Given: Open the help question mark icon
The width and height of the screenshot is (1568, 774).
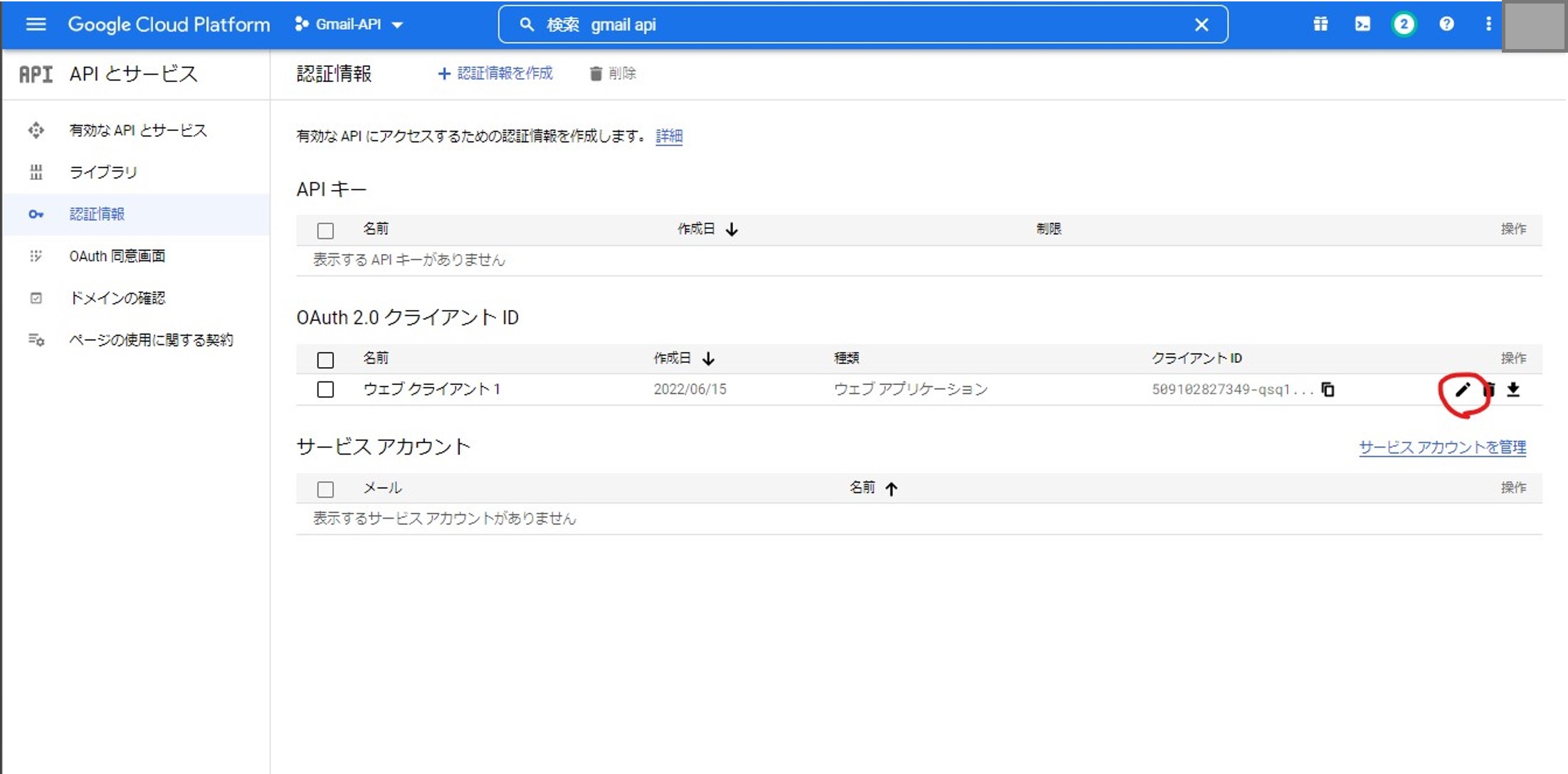Looking at the screenshot, I should (x=1446, y=24).
